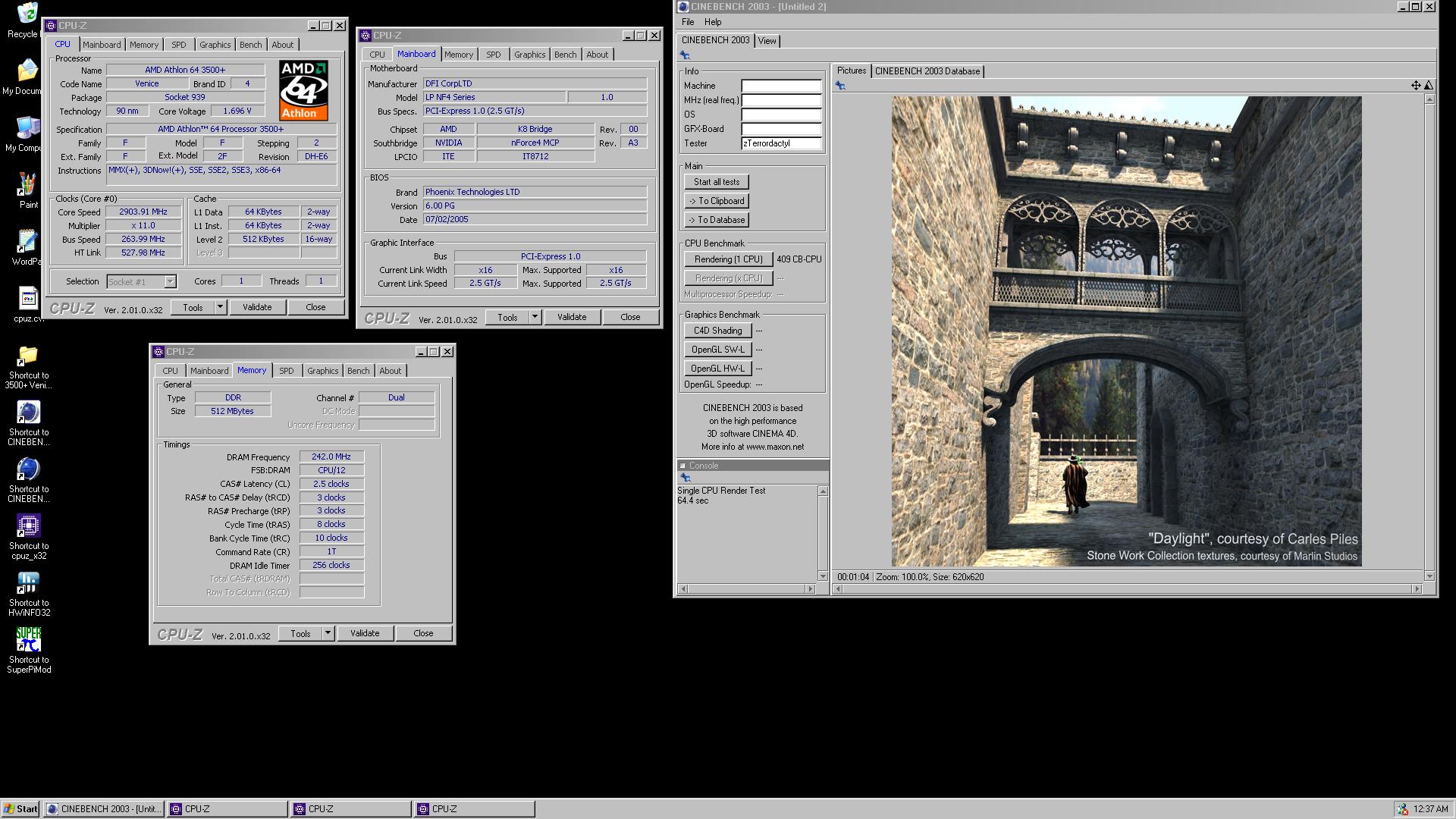Click the move-picture cross arrows icon
Screen dimensions: 1456x819
1415,86
